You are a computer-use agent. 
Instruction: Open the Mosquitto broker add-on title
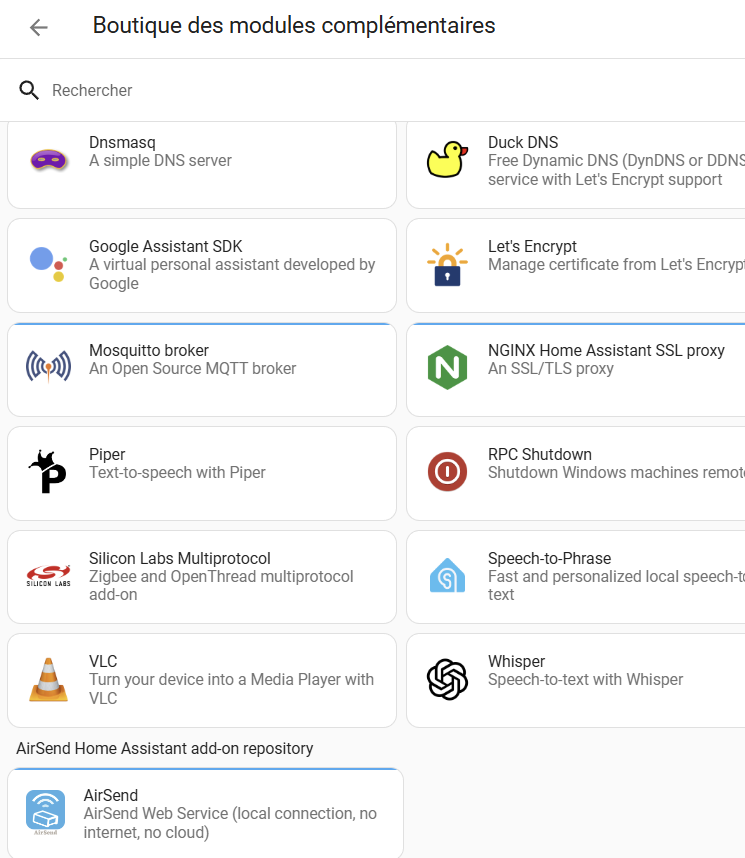point(149,350)
